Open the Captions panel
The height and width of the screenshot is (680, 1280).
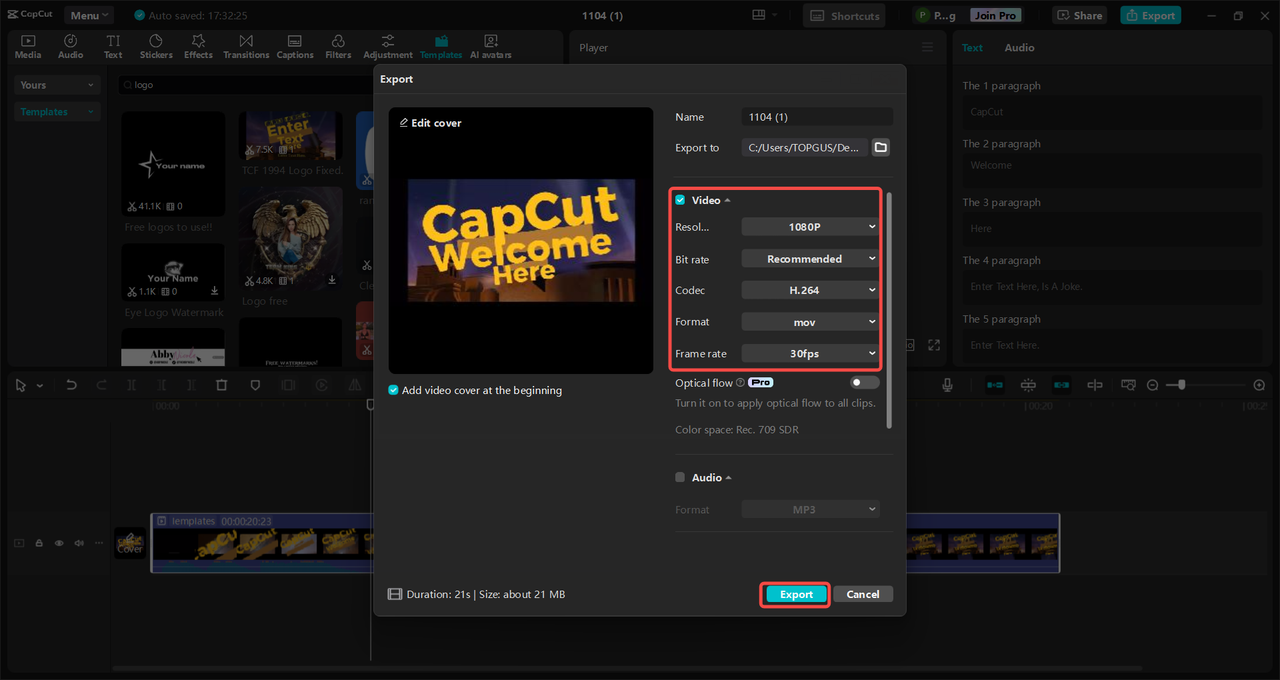coord(295,46)
